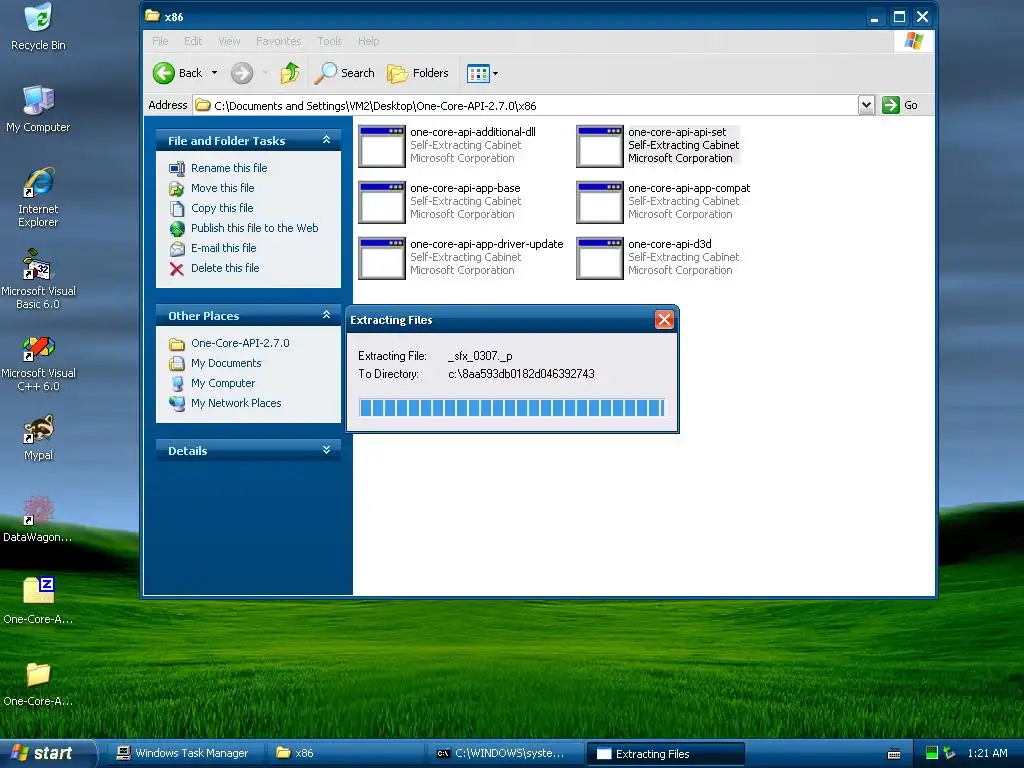Image resolution: width=1024 pixels, height=768 pixels.
Task: Click the Safely Remove Hardware tray icon
Action: [949, 753]
